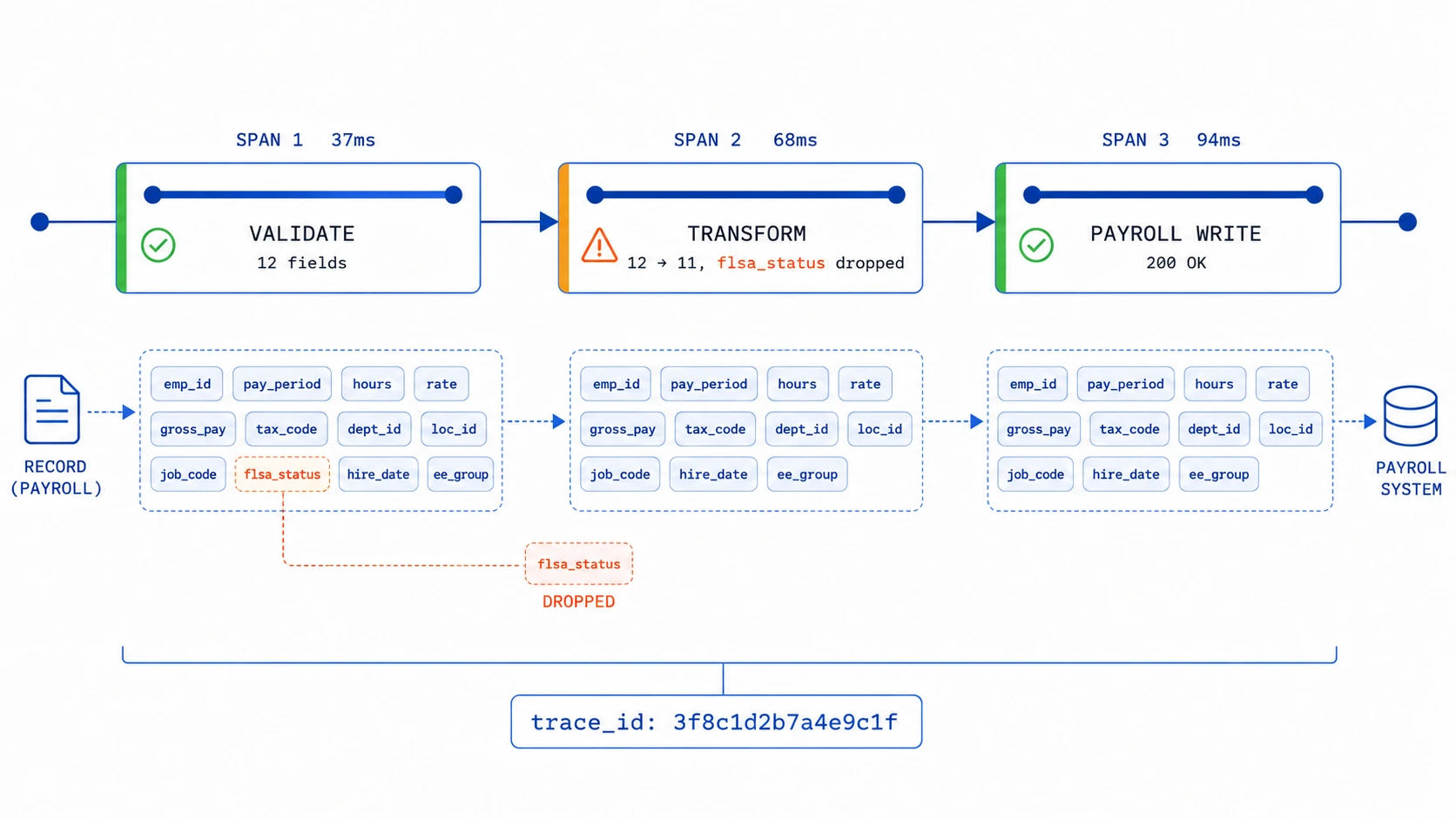Select gross_pay chip in the VALIDATE field group
The image size is (1456, 819).
(x=193, y=429)
